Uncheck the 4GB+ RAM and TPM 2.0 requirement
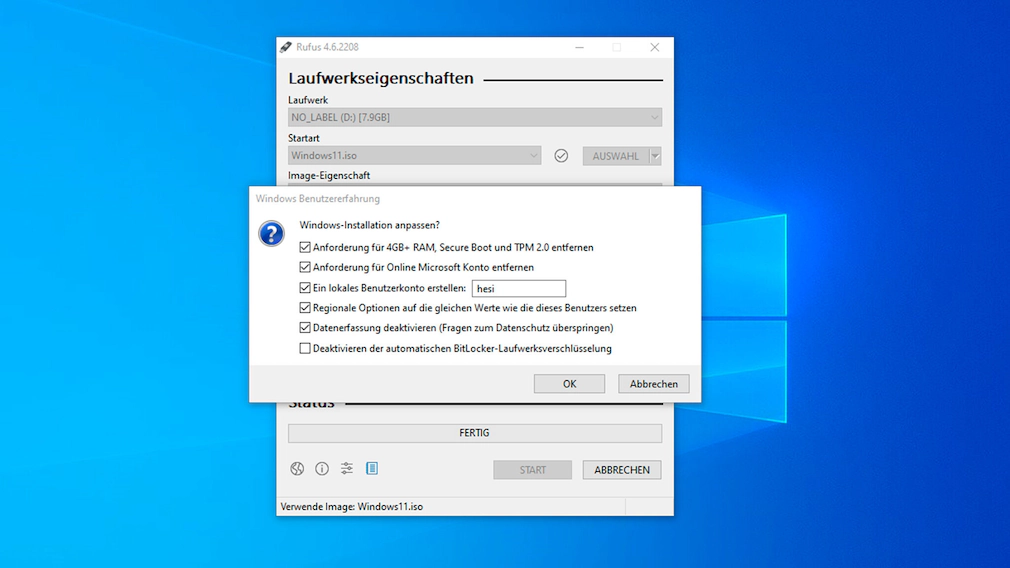Image resolution: width=1010 pixels, height=568 pixels. 305,247
